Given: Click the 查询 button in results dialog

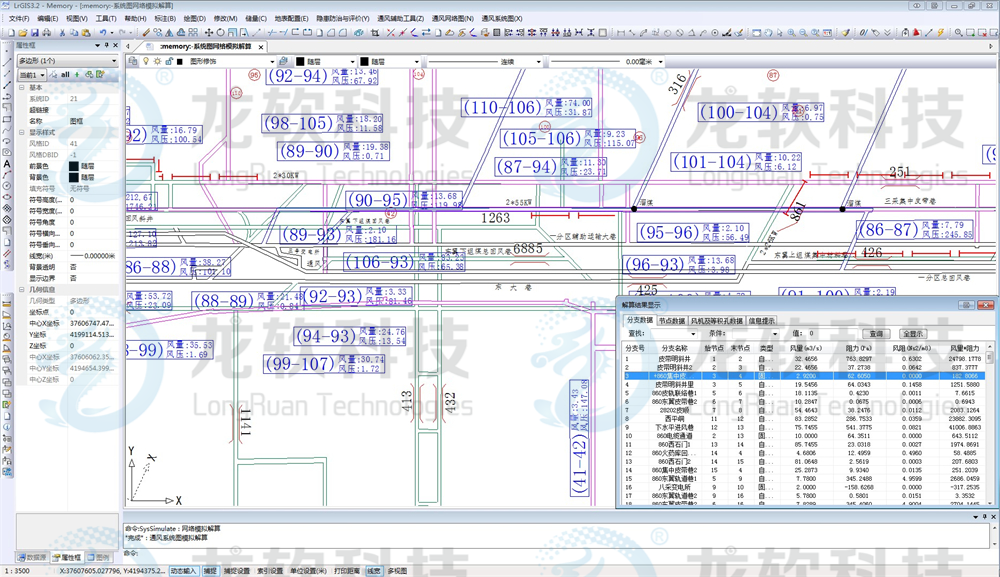Looking at the screenshot, I should pyautogui.click(x=876, y=333).
